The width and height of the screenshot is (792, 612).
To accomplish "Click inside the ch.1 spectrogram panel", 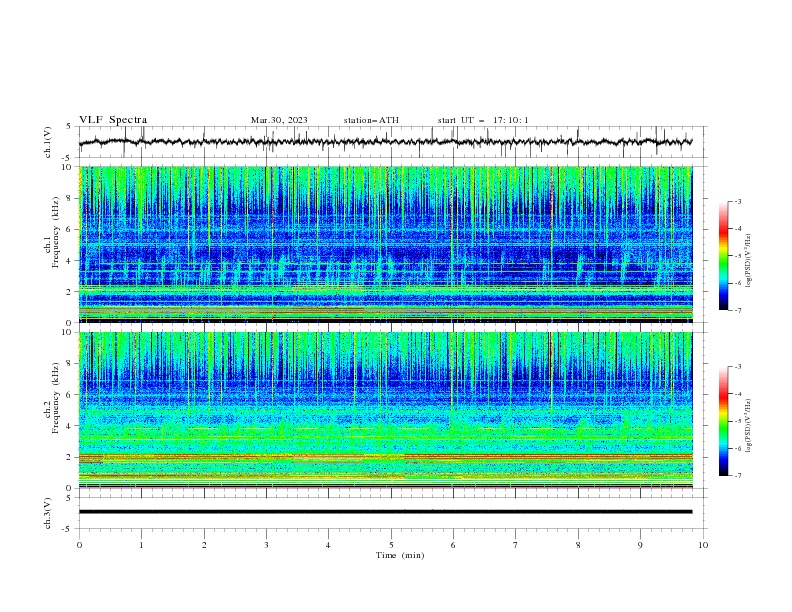I will pyautogui.click(x=385, y=244).
